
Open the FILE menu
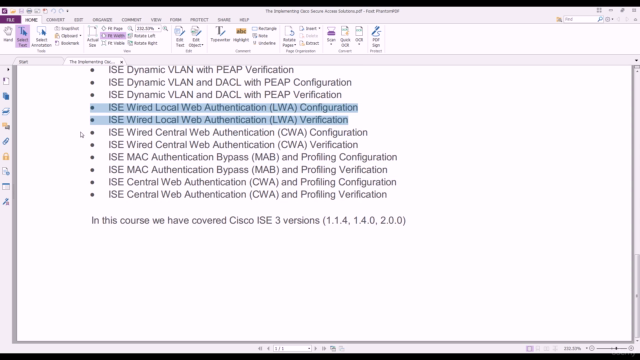pos(10,20)
